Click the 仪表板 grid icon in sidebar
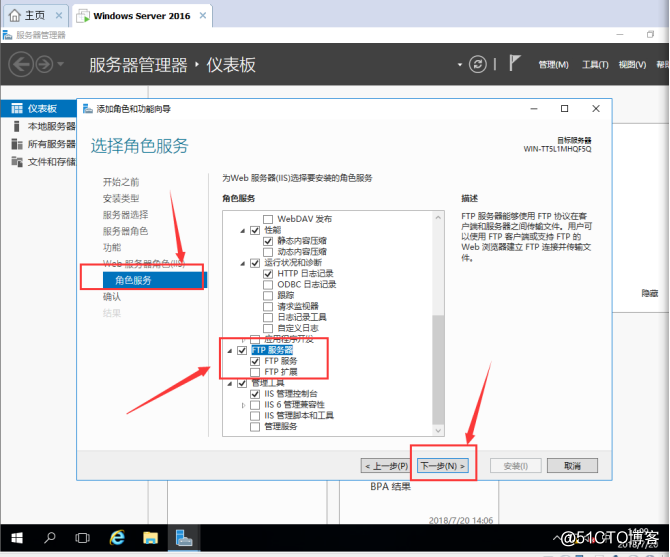 (17, 108)
